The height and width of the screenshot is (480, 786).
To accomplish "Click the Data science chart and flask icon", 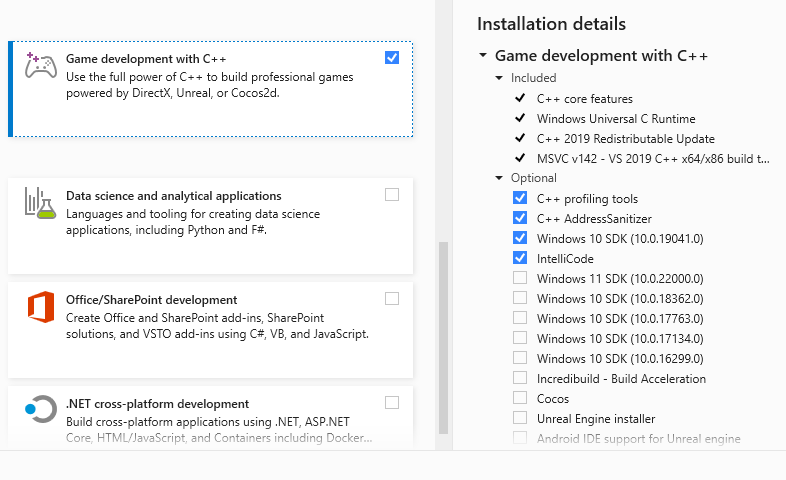I will point(41,202).
